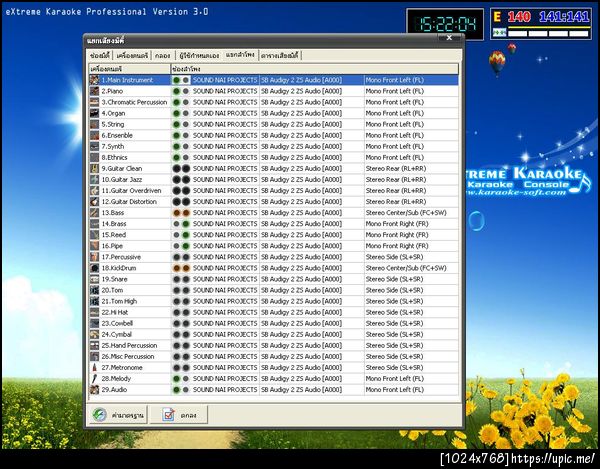Switch to the เครื่องดนตรี tab

pos(132,55)
